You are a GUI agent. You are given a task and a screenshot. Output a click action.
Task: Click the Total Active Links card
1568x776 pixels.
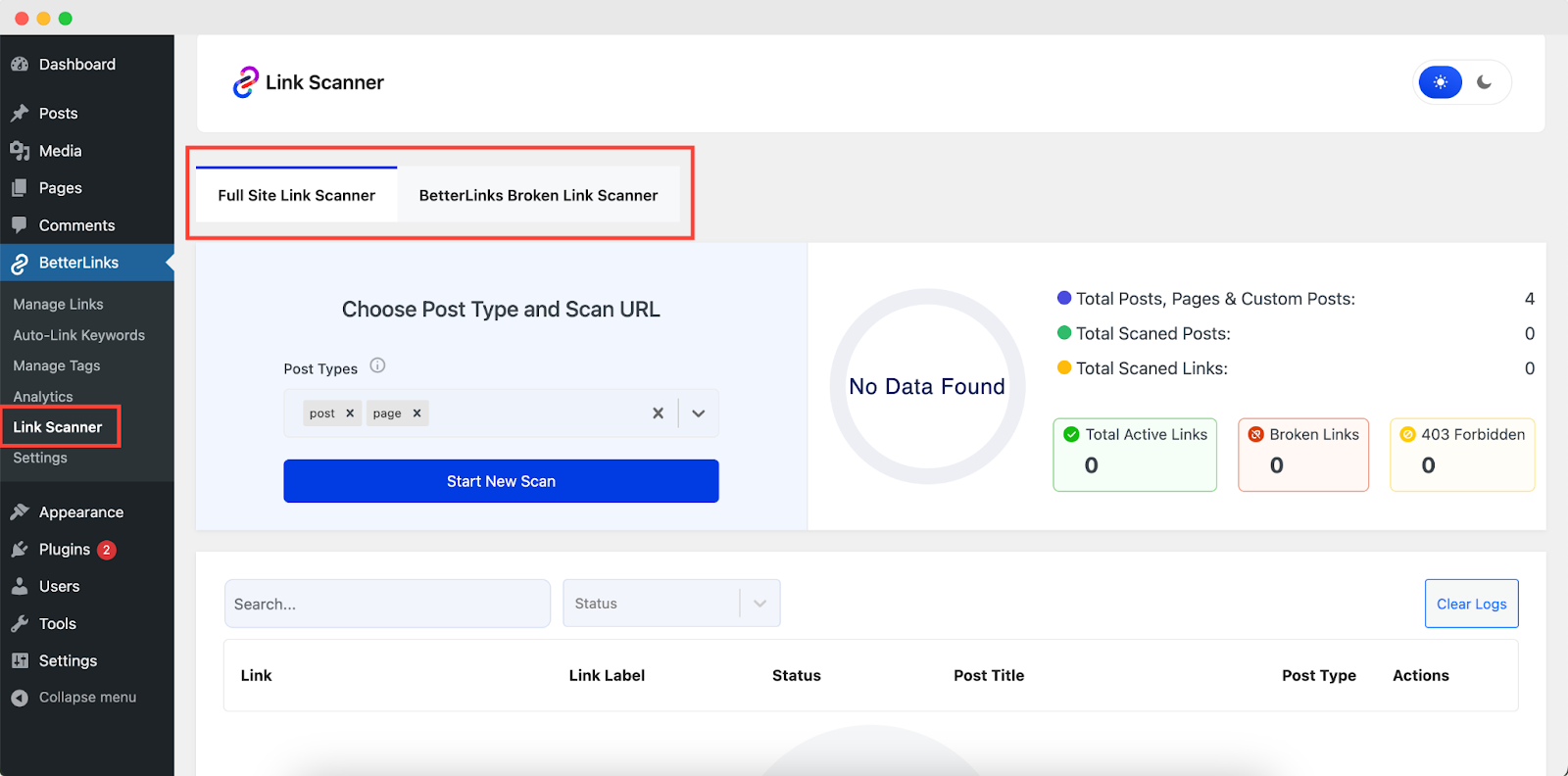click(x=1135, y=455)
